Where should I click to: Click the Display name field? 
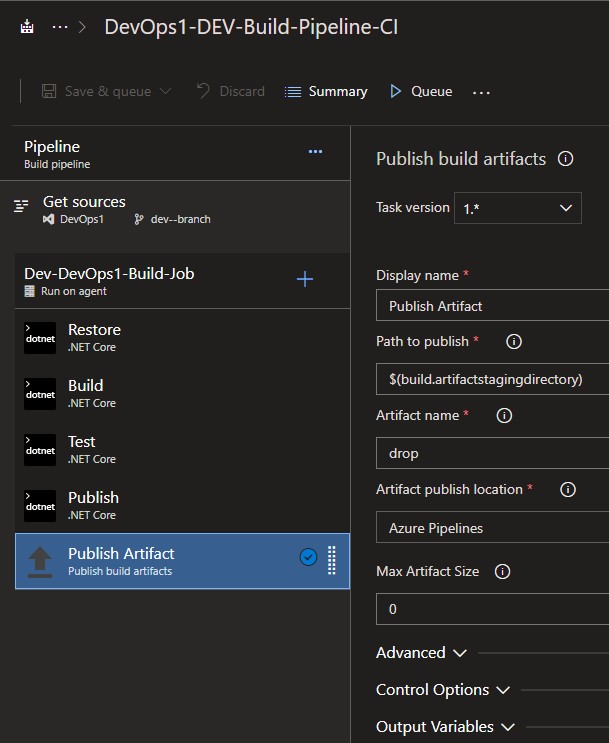tap(492, 306)
